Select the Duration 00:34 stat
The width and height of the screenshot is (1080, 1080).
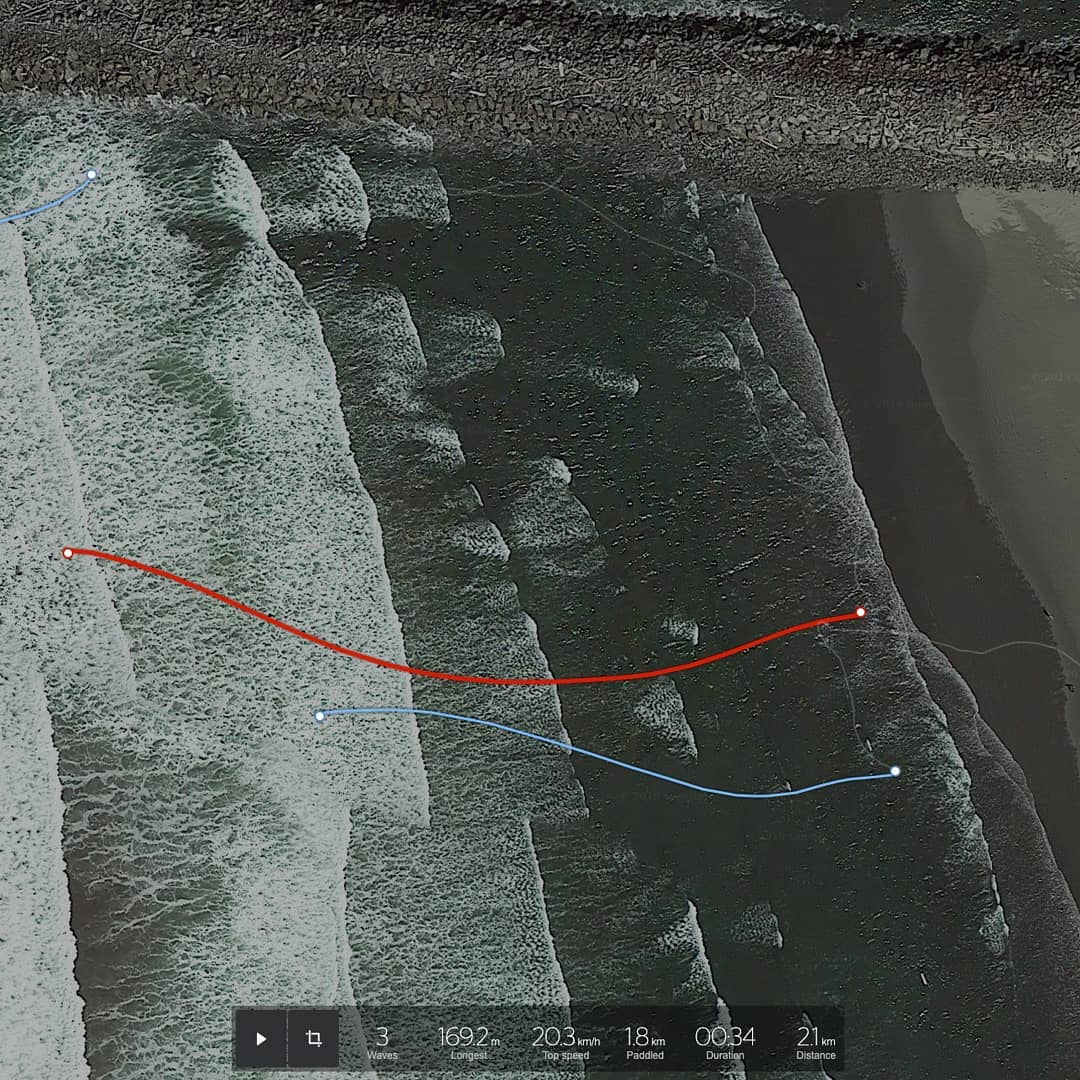(725, 1043)
